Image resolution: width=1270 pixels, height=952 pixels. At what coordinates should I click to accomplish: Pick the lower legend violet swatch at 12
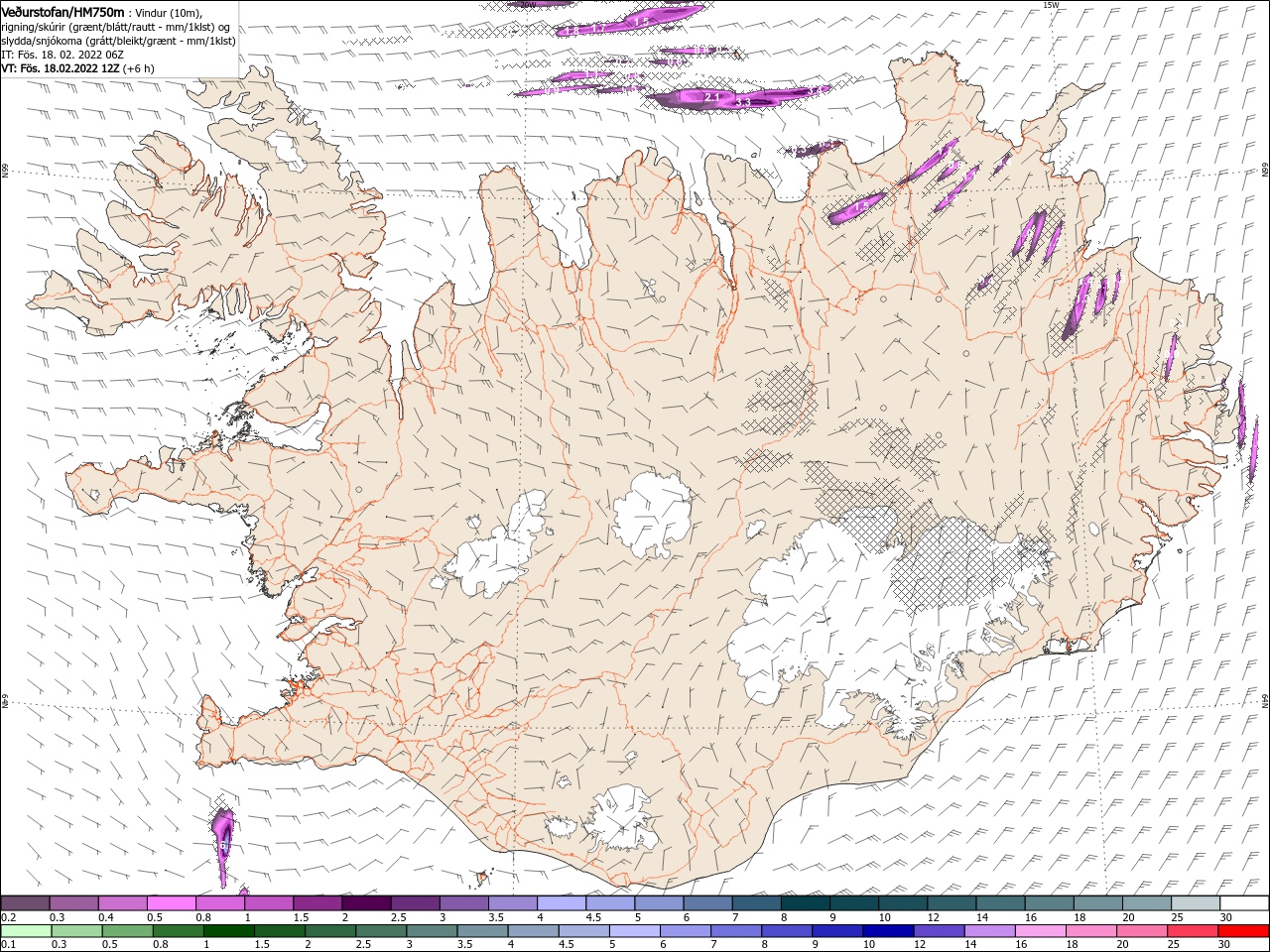[937, 931]
